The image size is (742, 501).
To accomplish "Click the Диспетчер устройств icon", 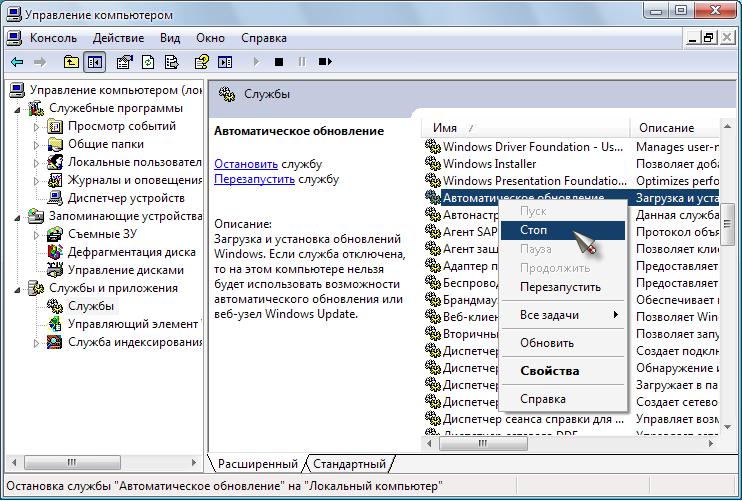I will coord(55,198).
